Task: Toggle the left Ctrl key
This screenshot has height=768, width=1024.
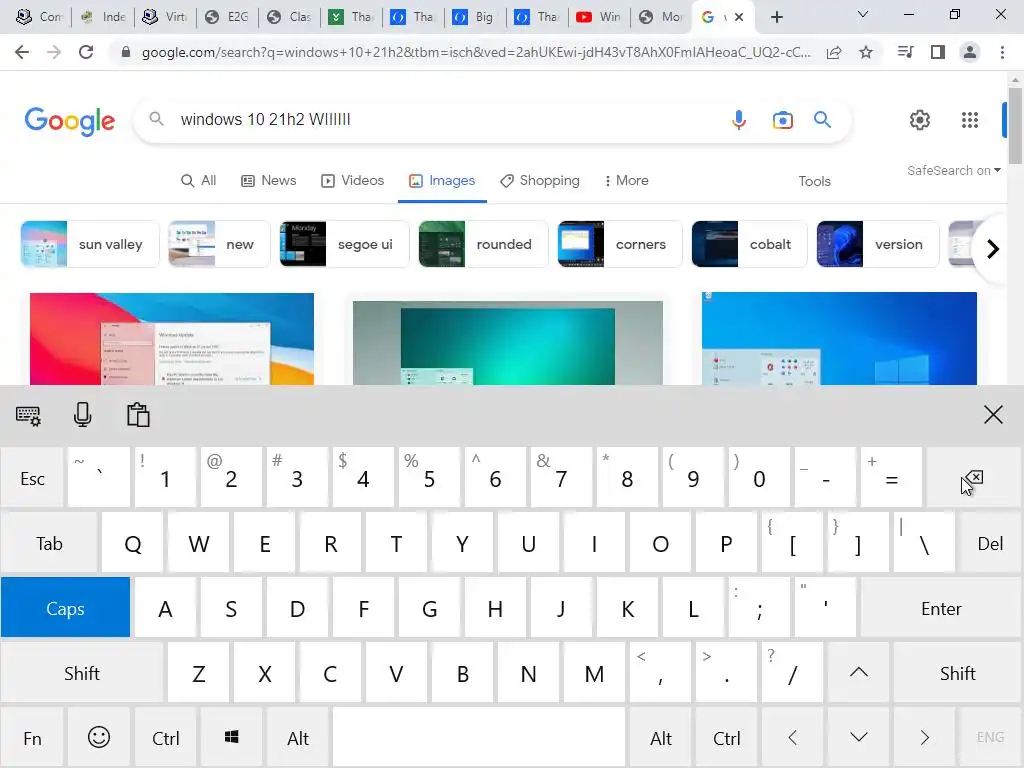Action: click(x=165, y=738)
